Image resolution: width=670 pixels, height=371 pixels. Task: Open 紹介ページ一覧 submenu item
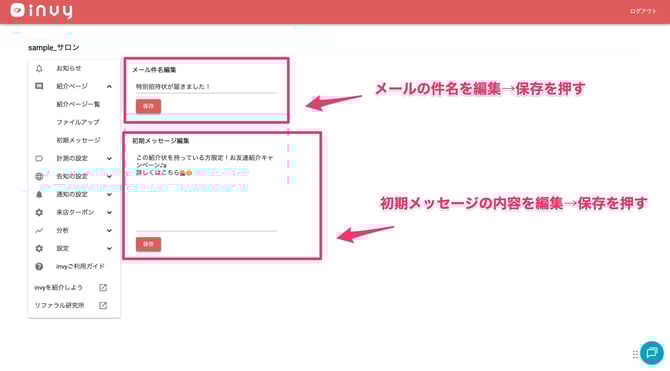[x=78, y=104]
